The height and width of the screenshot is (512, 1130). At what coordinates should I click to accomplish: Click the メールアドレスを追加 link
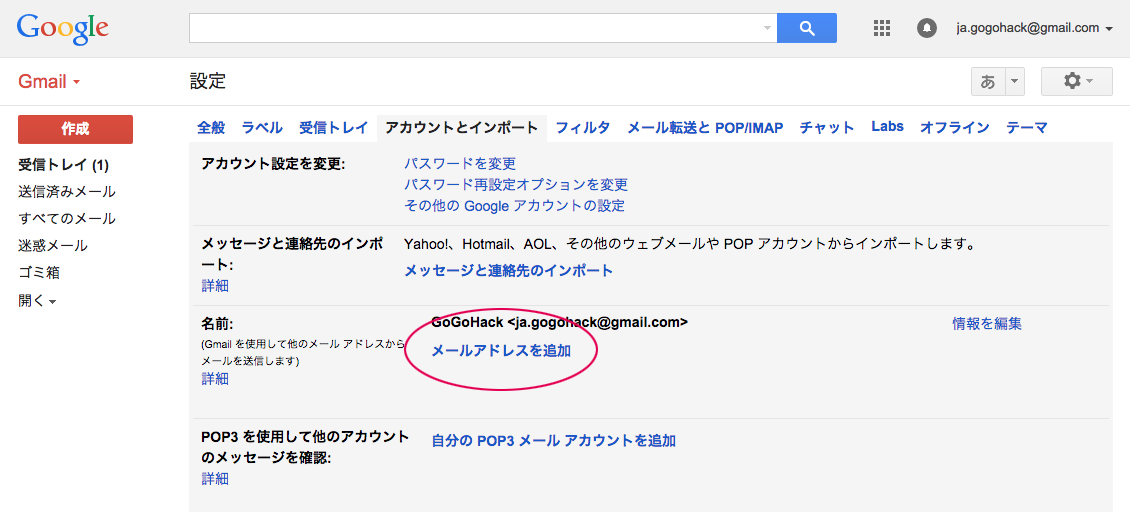click(501, 350)
